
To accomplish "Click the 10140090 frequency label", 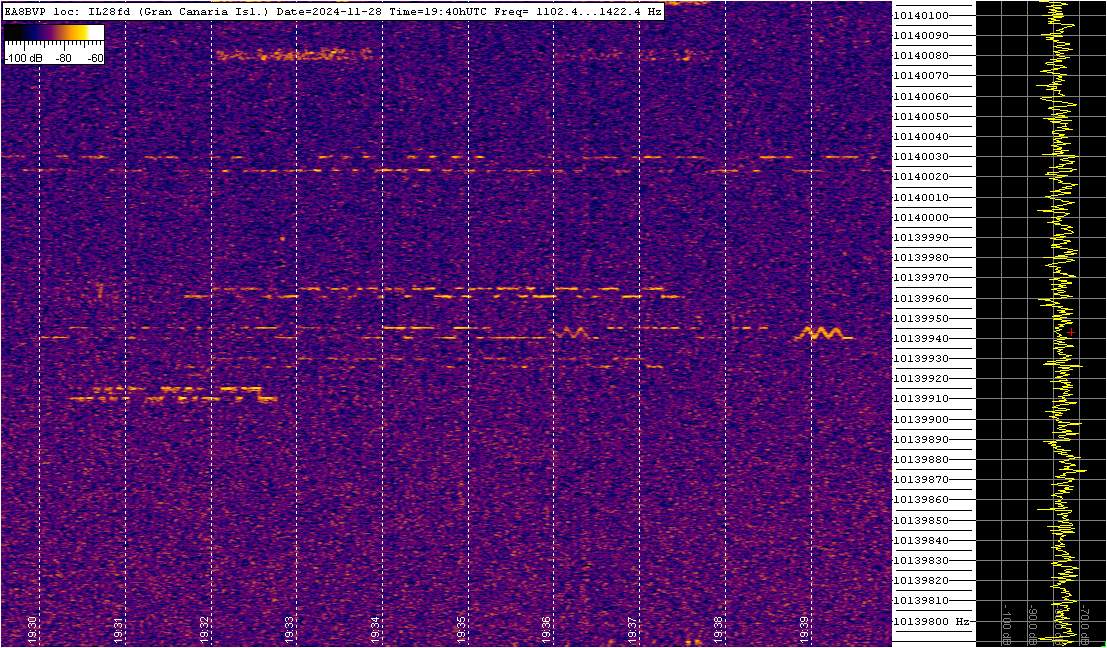I will tap(921, 35).
